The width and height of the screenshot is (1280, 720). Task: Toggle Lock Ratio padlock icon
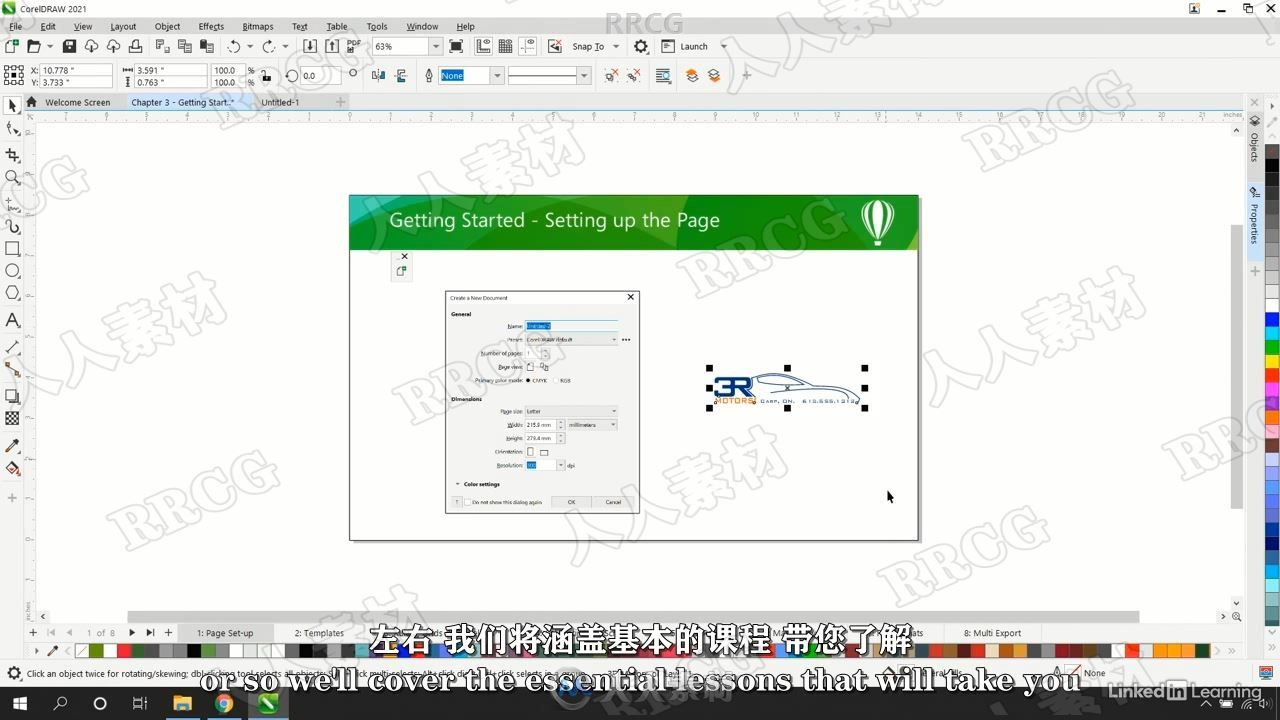(x=265, y=76)
